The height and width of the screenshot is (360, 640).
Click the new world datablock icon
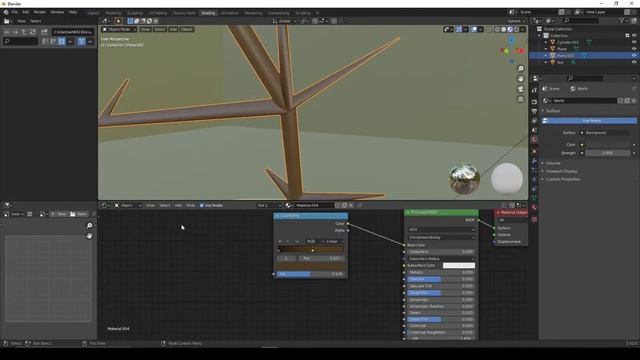tap(627, 100)
